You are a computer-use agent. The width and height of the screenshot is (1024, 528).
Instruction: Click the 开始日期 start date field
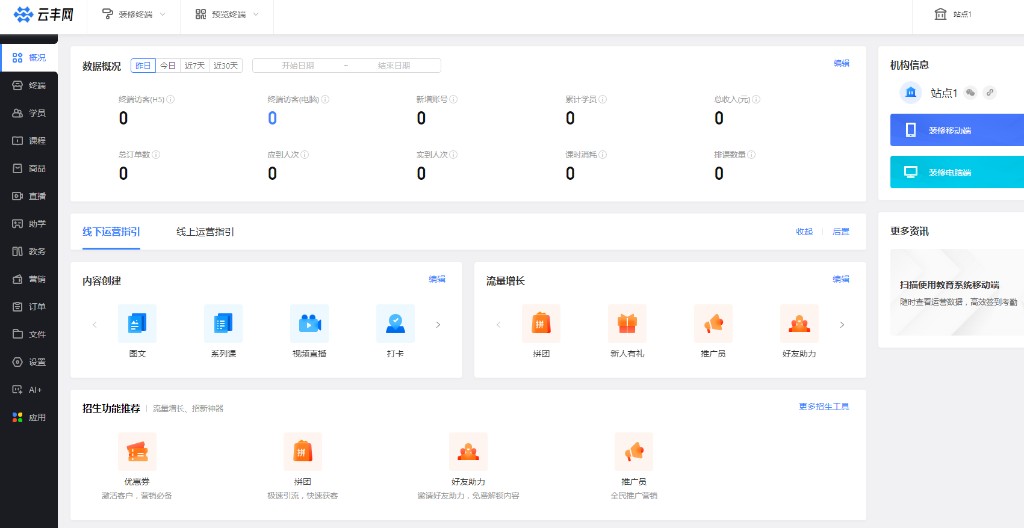tap(298, 65)
